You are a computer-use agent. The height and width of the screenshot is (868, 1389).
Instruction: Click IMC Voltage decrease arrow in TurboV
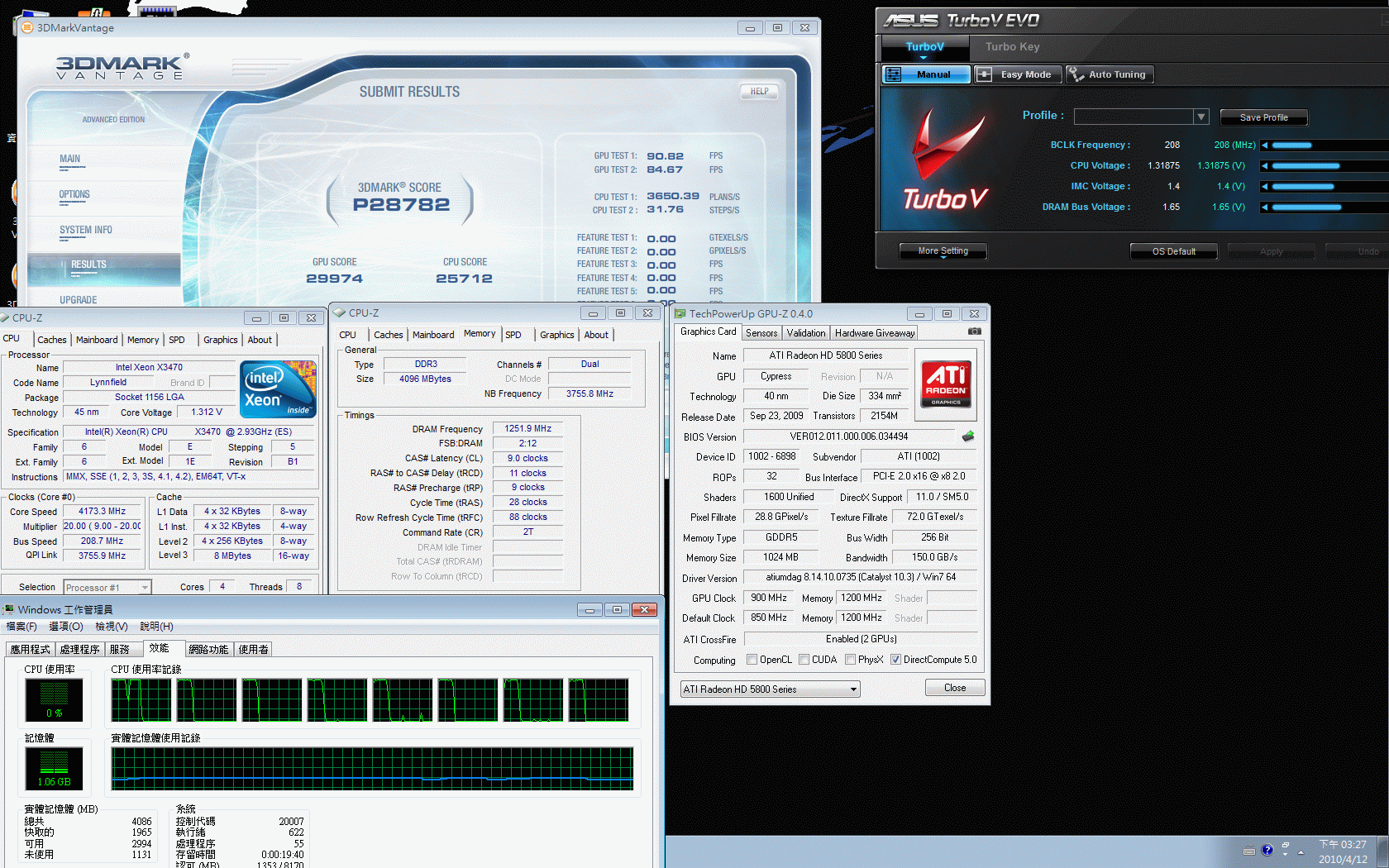[x=1264, y=187]
